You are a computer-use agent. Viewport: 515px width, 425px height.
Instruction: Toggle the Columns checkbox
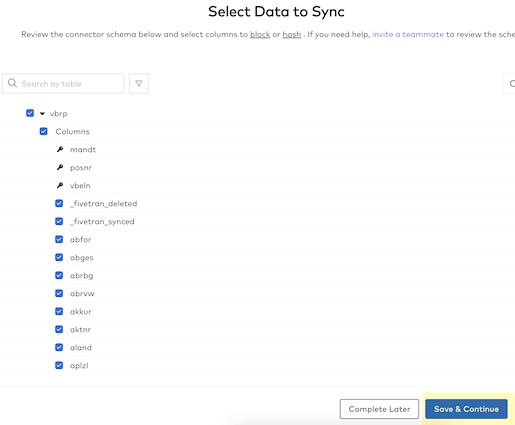coord(43,131)
